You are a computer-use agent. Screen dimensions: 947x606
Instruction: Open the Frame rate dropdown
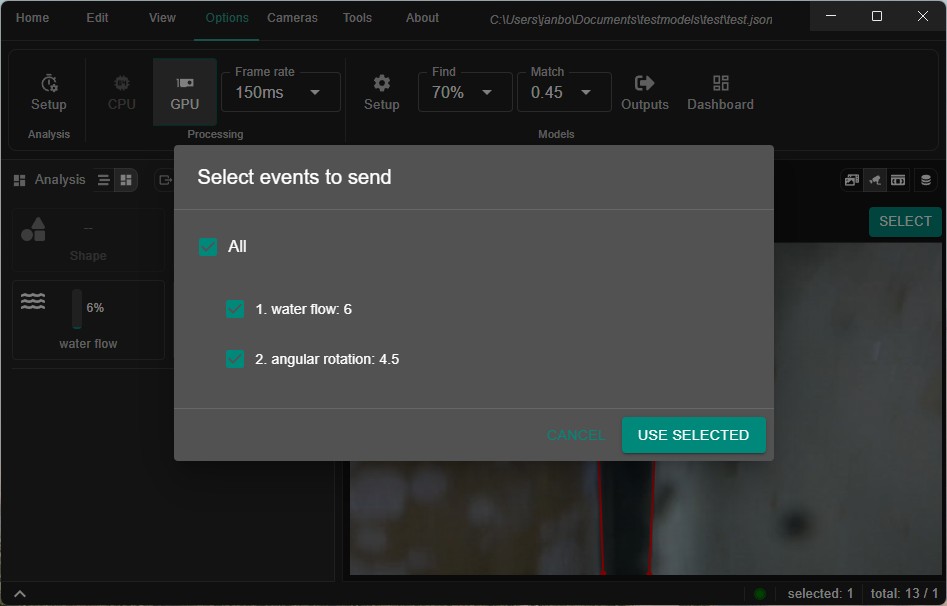pyautogui.click(x=281, y=92)
